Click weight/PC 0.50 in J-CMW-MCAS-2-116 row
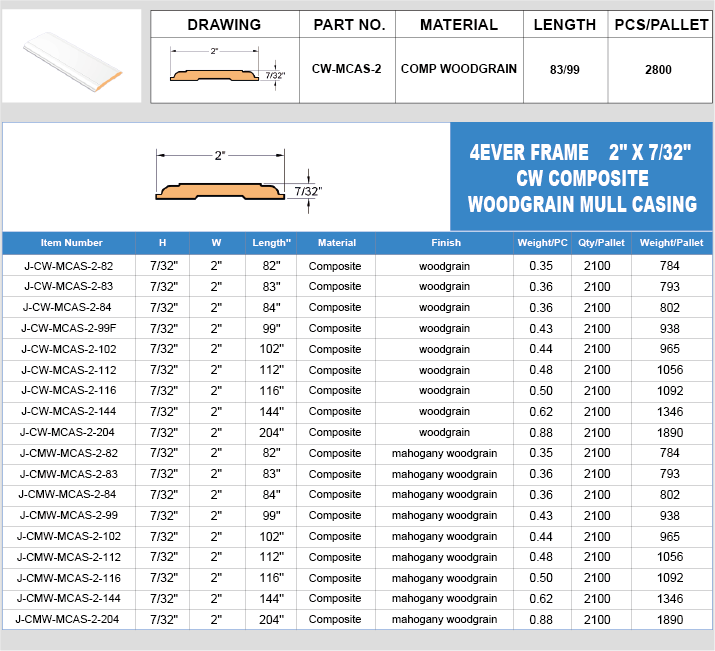 coord(541,578)
